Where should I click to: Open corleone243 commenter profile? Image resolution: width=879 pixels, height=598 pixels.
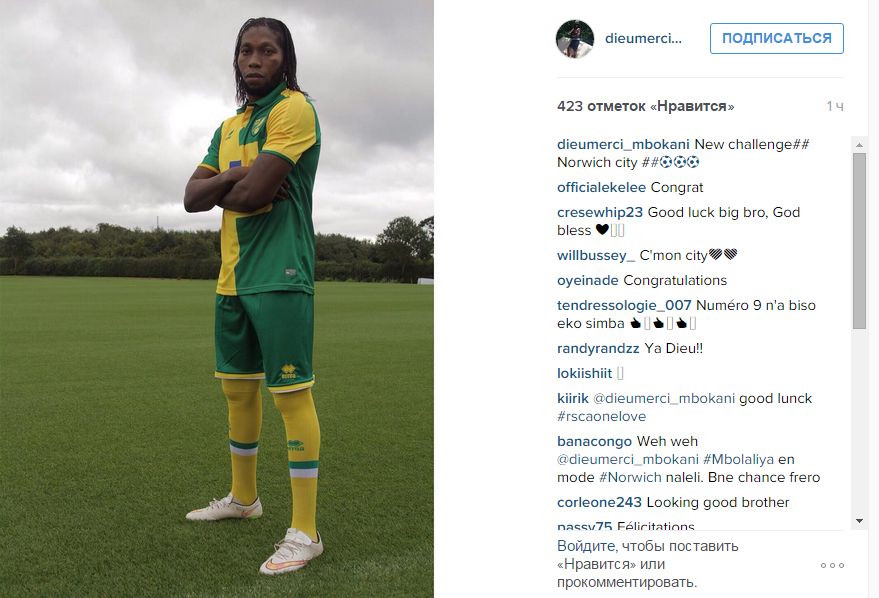(599, 502)
